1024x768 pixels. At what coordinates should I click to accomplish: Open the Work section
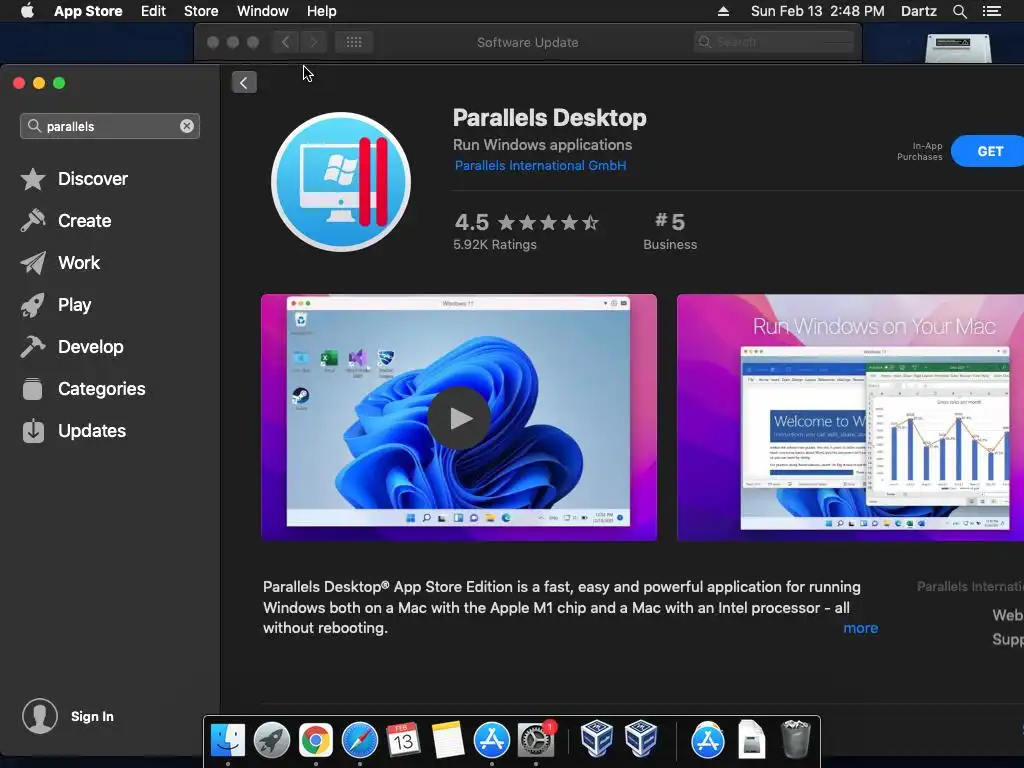point(60,263)
